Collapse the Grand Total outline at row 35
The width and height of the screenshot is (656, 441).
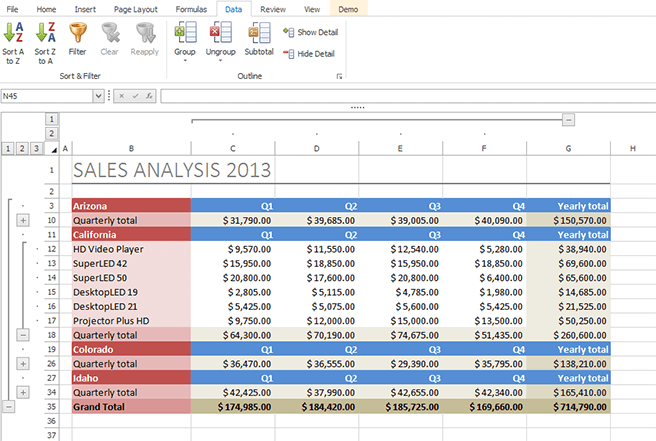pos(9,407)
